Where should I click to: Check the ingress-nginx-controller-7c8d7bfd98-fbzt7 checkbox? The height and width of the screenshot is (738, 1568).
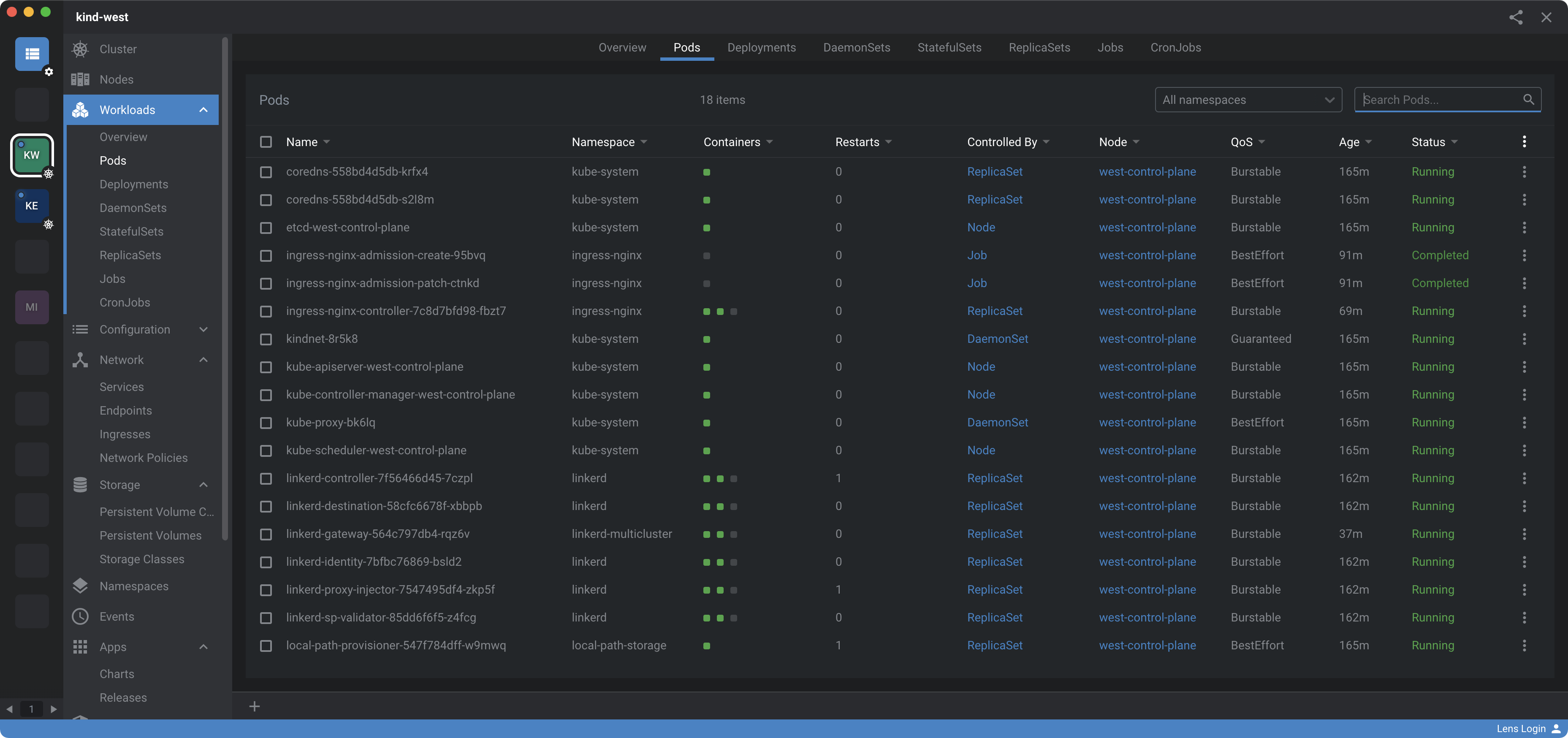[x=266, y=311]
